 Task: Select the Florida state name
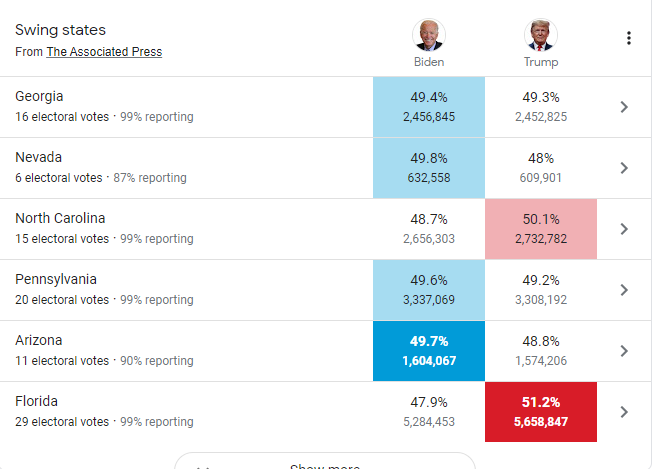click(37, 401)
